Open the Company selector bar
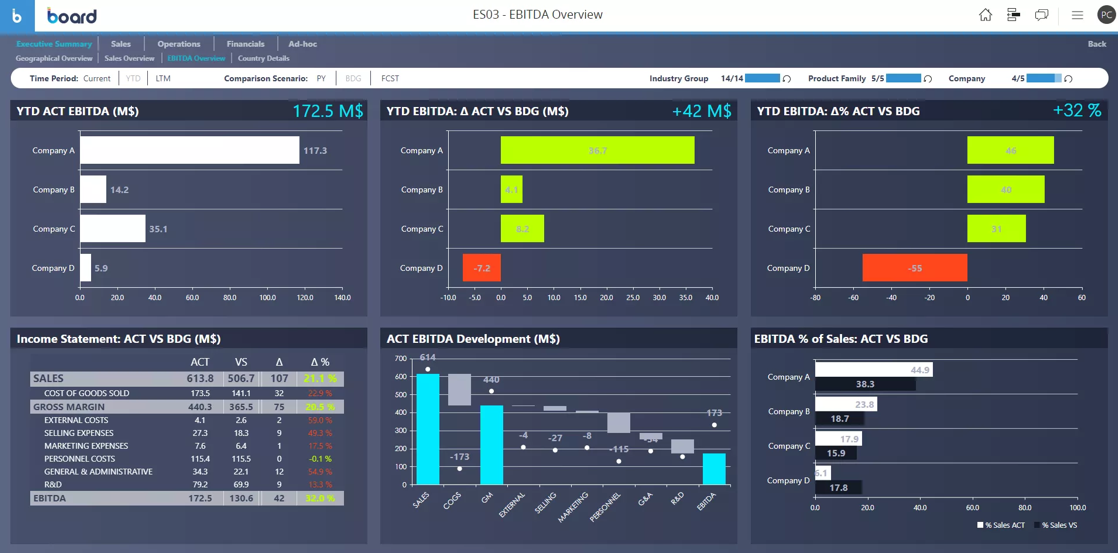Image resolution: width=1118 pixels, height=553 pixels. tap(1043, 78)
